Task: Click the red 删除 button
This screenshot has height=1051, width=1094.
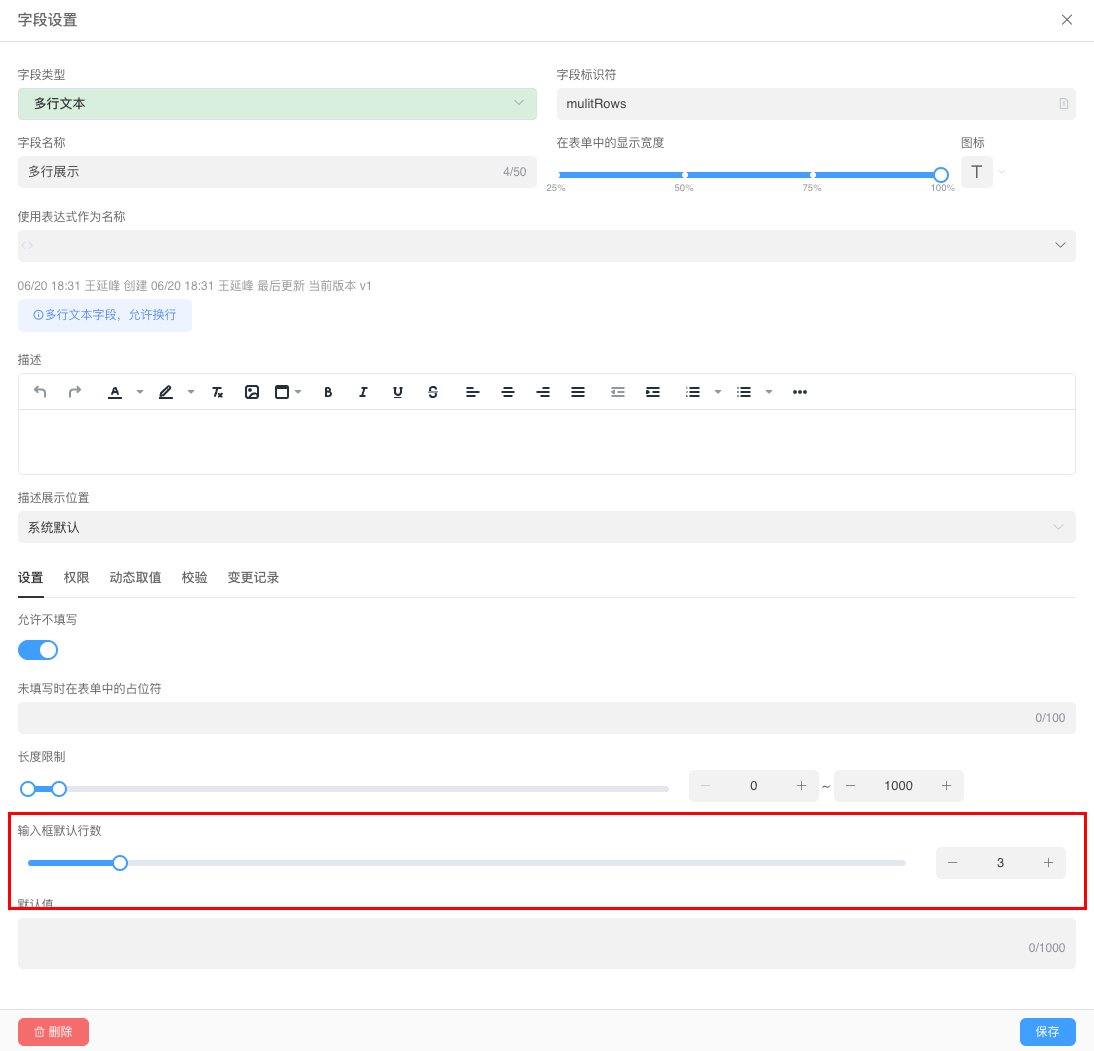Action: tap(53, 1031)
